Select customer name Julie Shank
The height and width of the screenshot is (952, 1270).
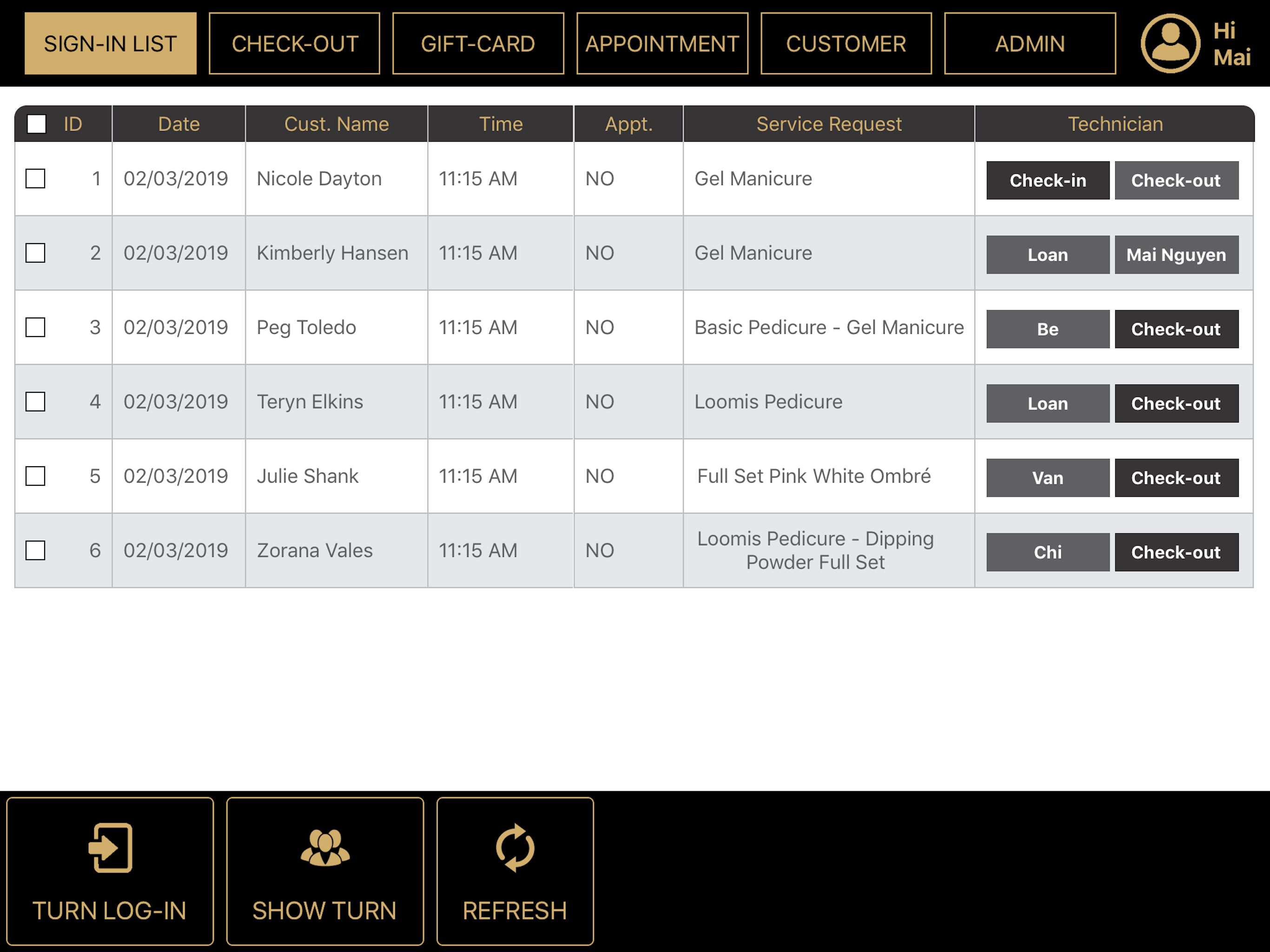click(307, 476)
